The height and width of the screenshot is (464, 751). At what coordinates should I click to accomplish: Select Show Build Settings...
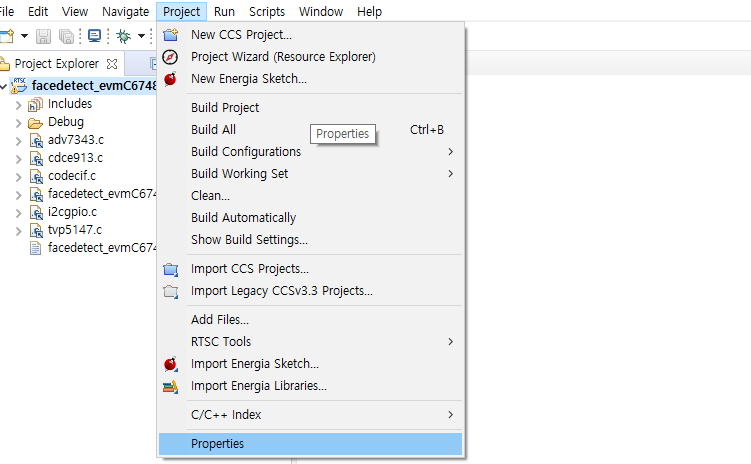click(310, 240)
